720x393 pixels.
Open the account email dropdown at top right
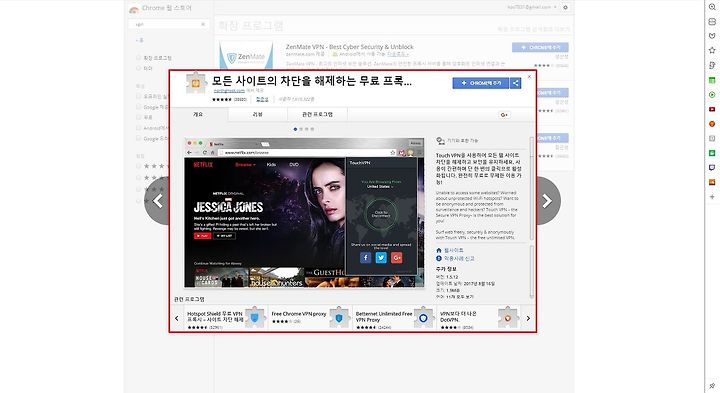532,7
